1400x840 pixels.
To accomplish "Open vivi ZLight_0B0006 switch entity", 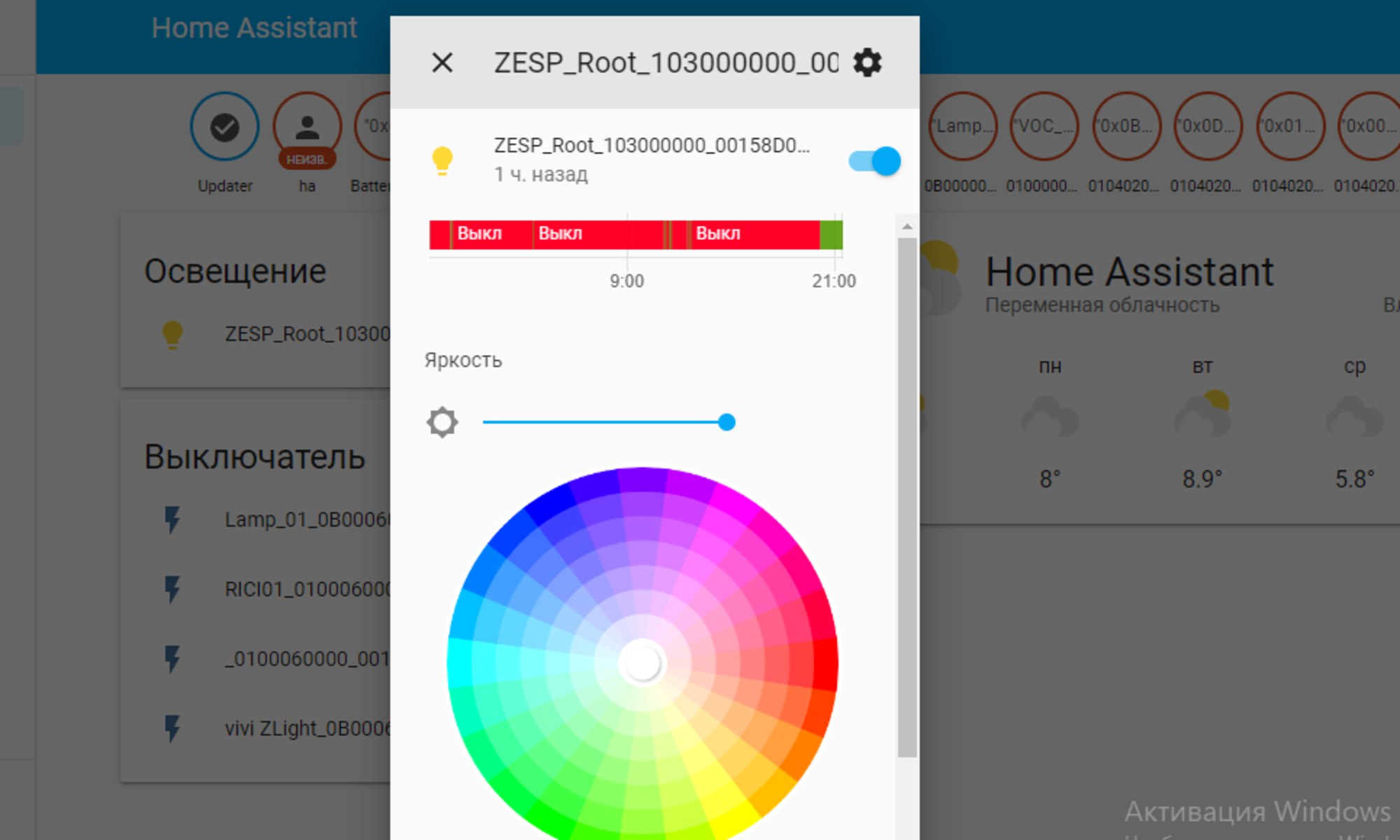I will click(x=307, y=729).
